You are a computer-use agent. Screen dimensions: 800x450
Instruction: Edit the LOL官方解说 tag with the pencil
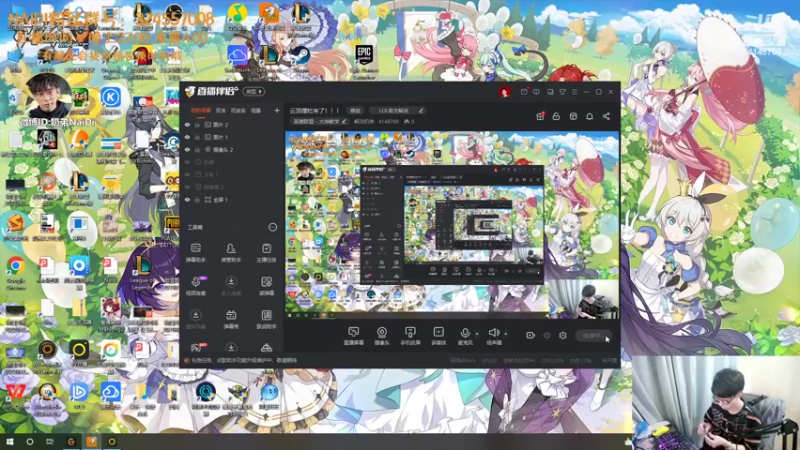pos(421,110)
